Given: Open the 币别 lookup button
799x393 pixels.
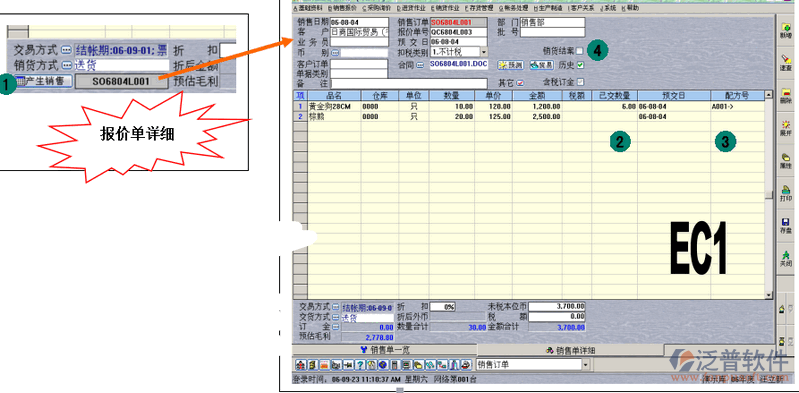Looking at the screenshot, I should [335, 52].
